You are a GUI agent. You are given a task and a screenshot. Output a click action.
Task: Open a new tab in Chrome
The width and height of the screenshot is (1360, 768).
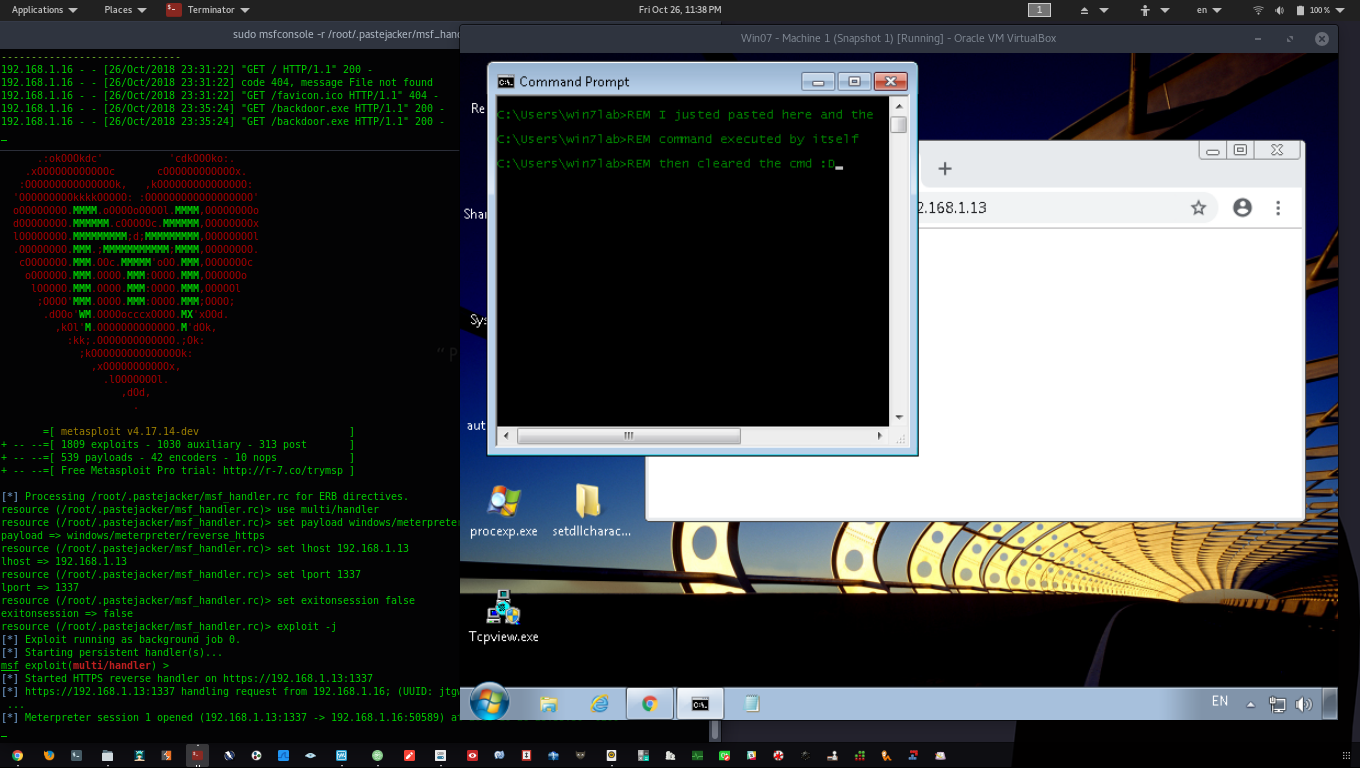click(x=944, y=169)
